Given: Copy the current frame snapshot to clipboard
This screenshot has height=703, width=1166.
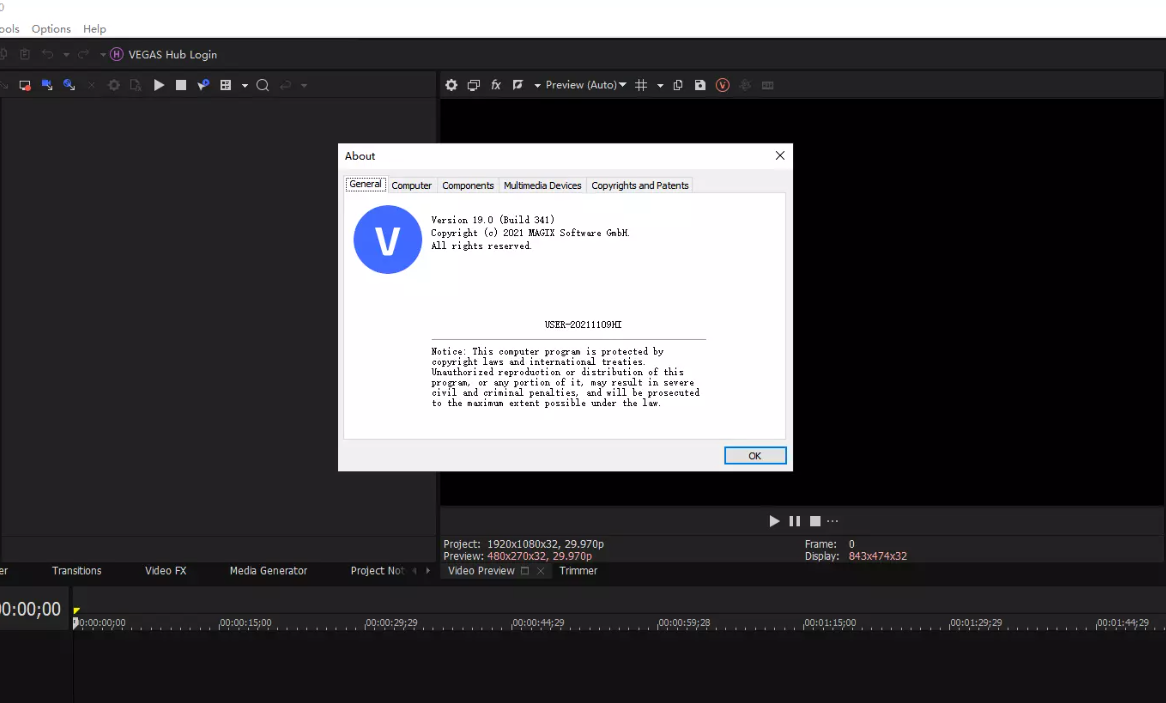Looking at the screenshot, I should (x=678, y=85).
